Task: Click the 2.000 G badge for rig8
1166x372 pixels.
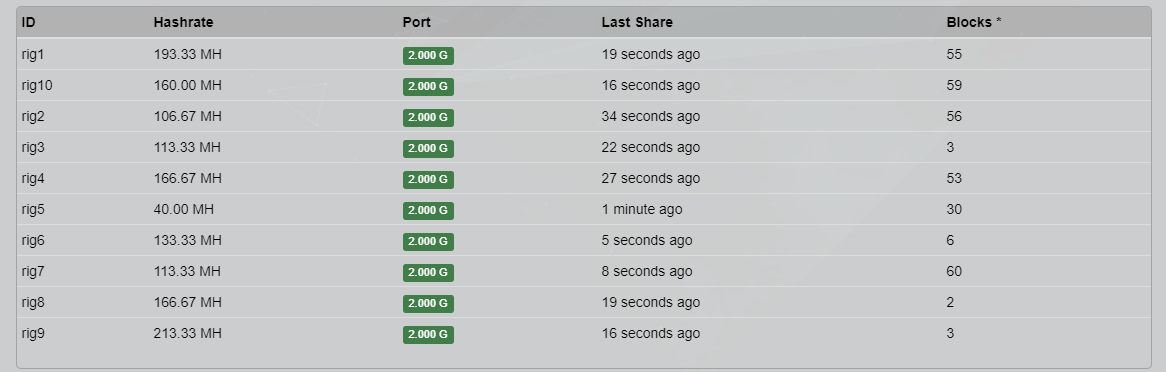Action: [x=428, y=304]
